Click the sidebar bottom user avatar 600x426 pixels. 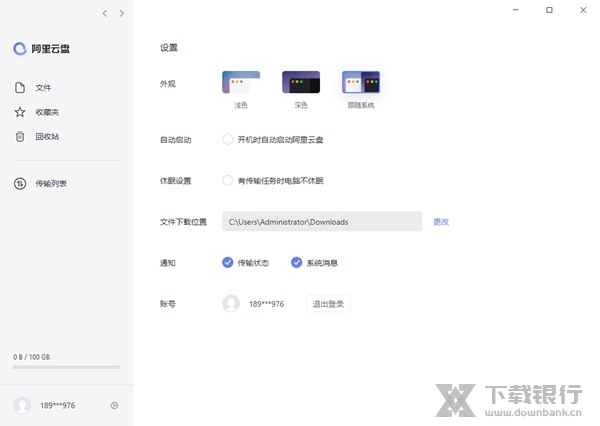[x=22, y=405]
